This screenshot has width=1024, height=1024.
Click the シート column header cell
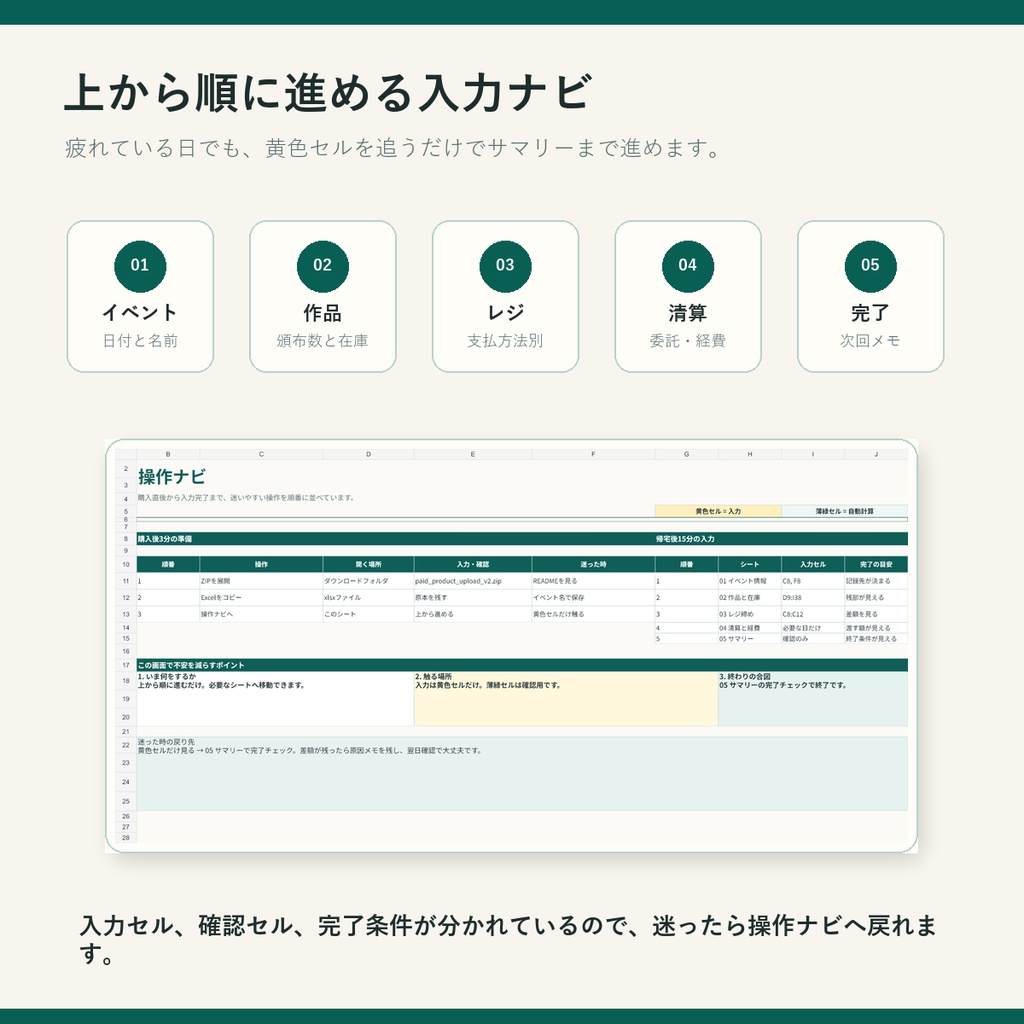tap(750, 564)
